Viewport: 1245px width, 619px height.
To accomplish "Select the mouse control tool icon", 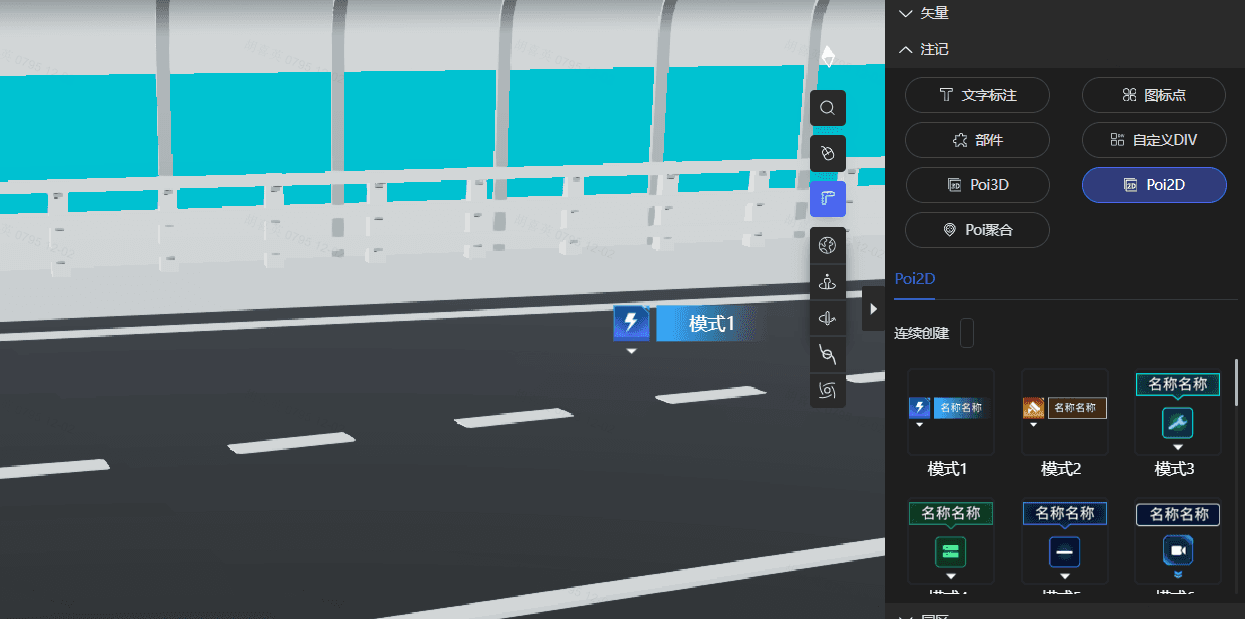I will pos(827,153).
